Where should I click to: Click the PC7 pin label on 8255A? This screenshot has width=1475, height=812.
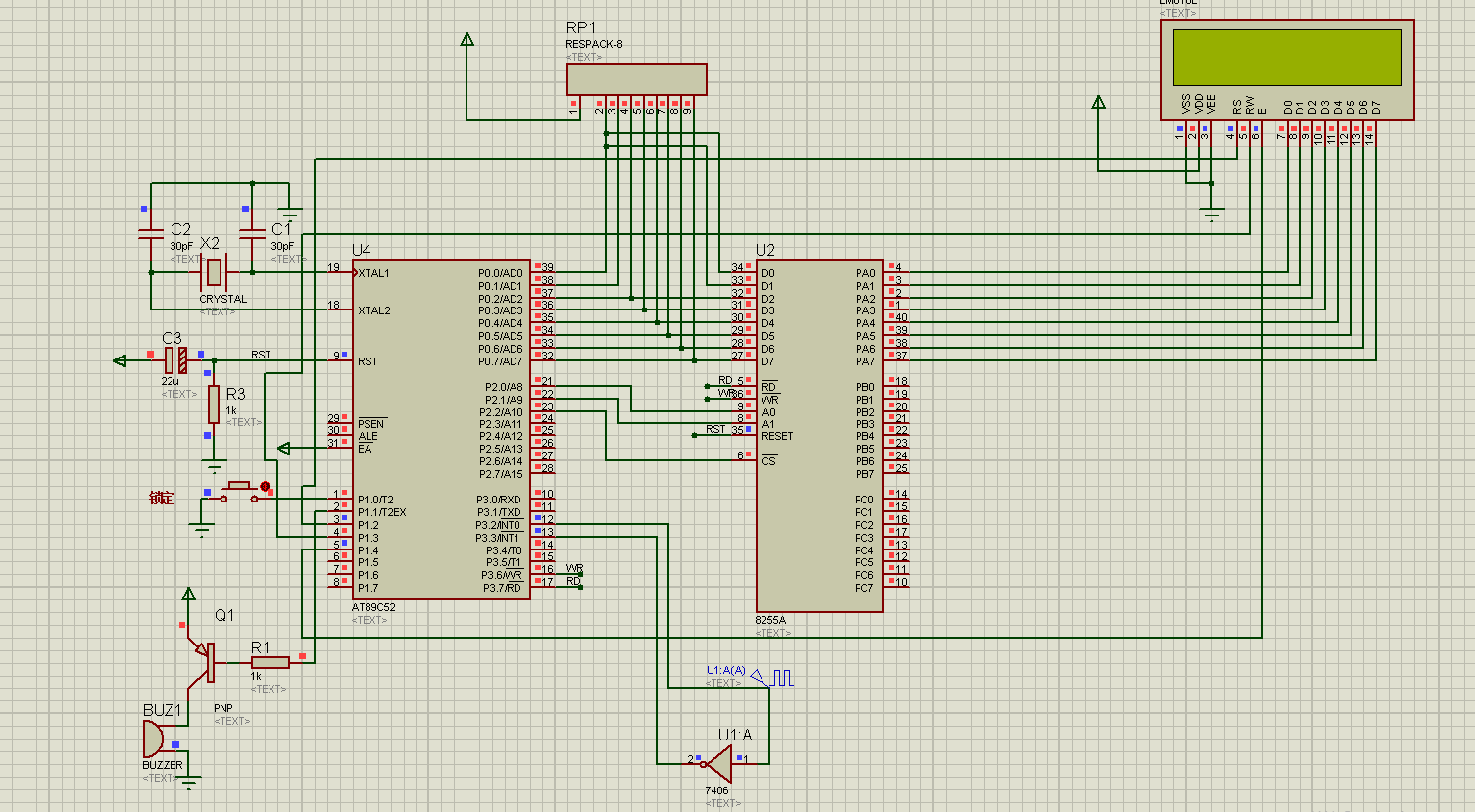tap(863, 588)
